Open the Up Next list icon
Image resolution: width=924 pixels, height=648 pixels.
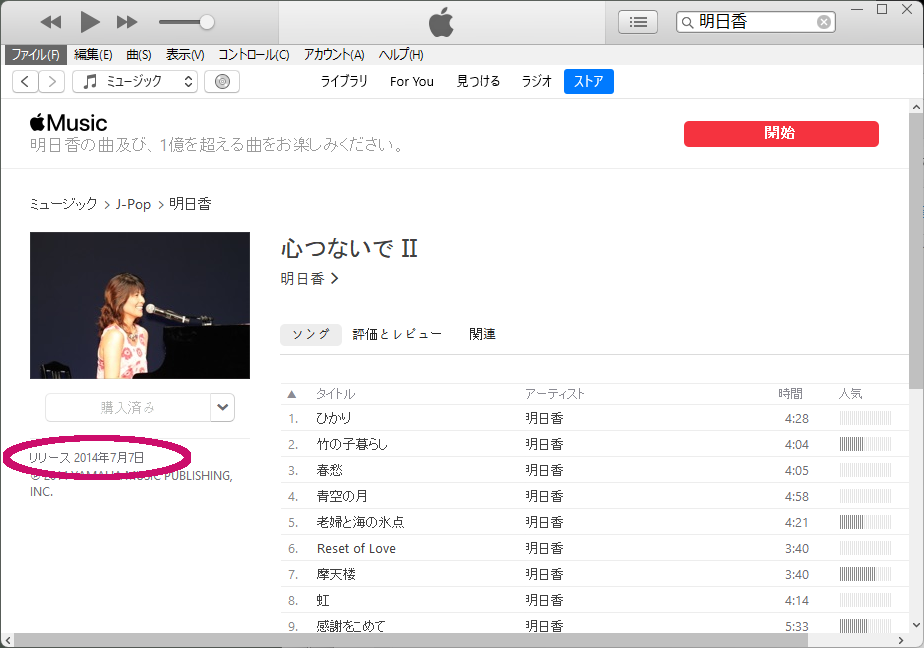638,22
